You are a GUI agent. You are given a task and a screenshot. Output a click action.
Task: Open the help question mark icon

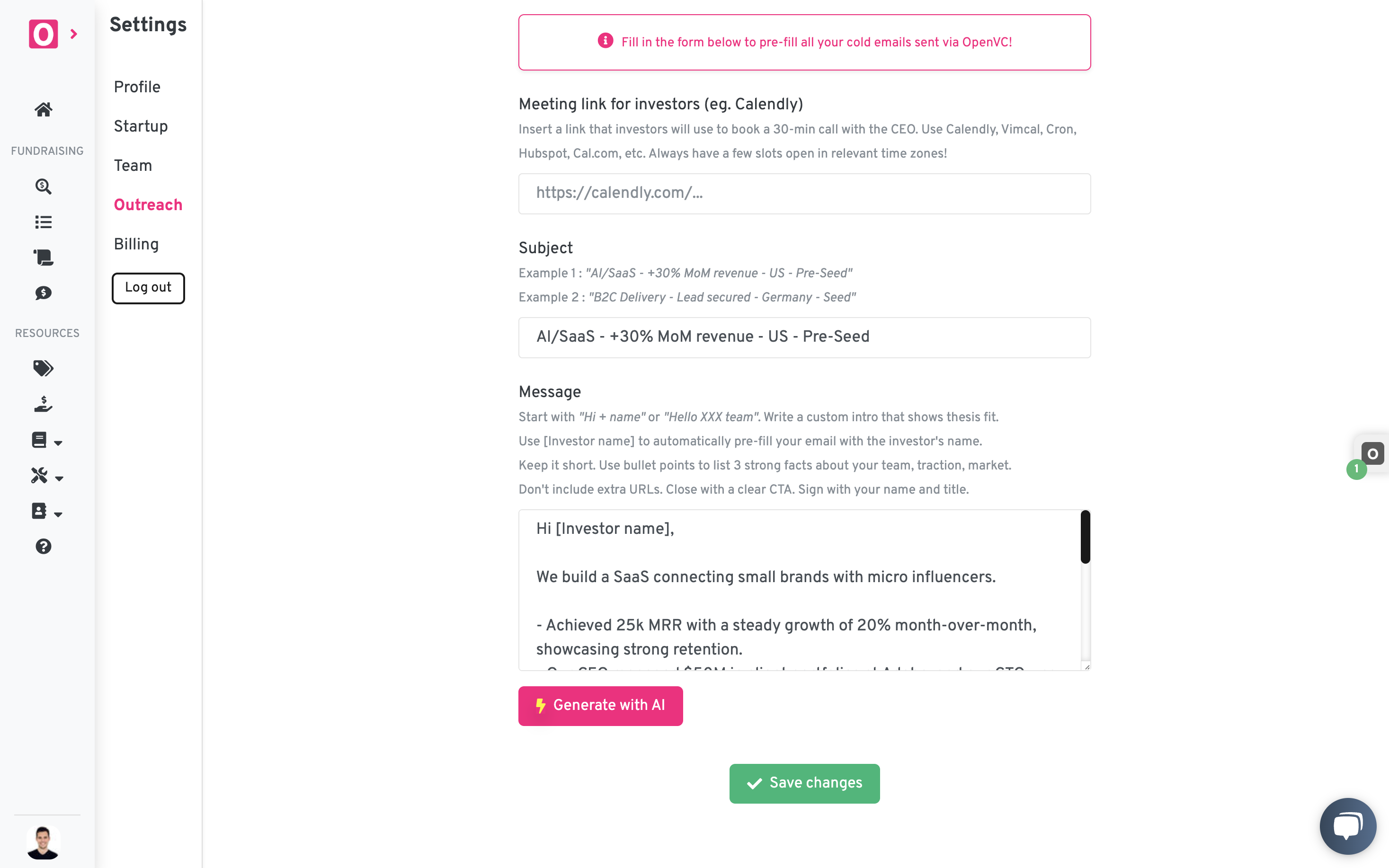click(x=43, y=547)
